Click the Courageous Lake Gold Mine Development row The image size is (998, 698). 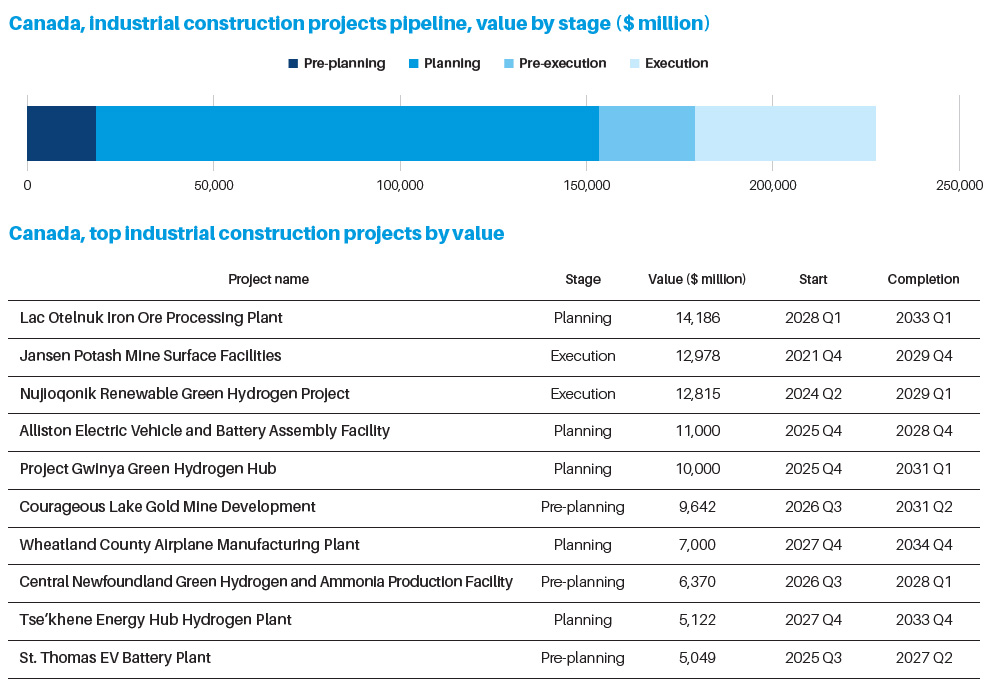tap(167, 507)
